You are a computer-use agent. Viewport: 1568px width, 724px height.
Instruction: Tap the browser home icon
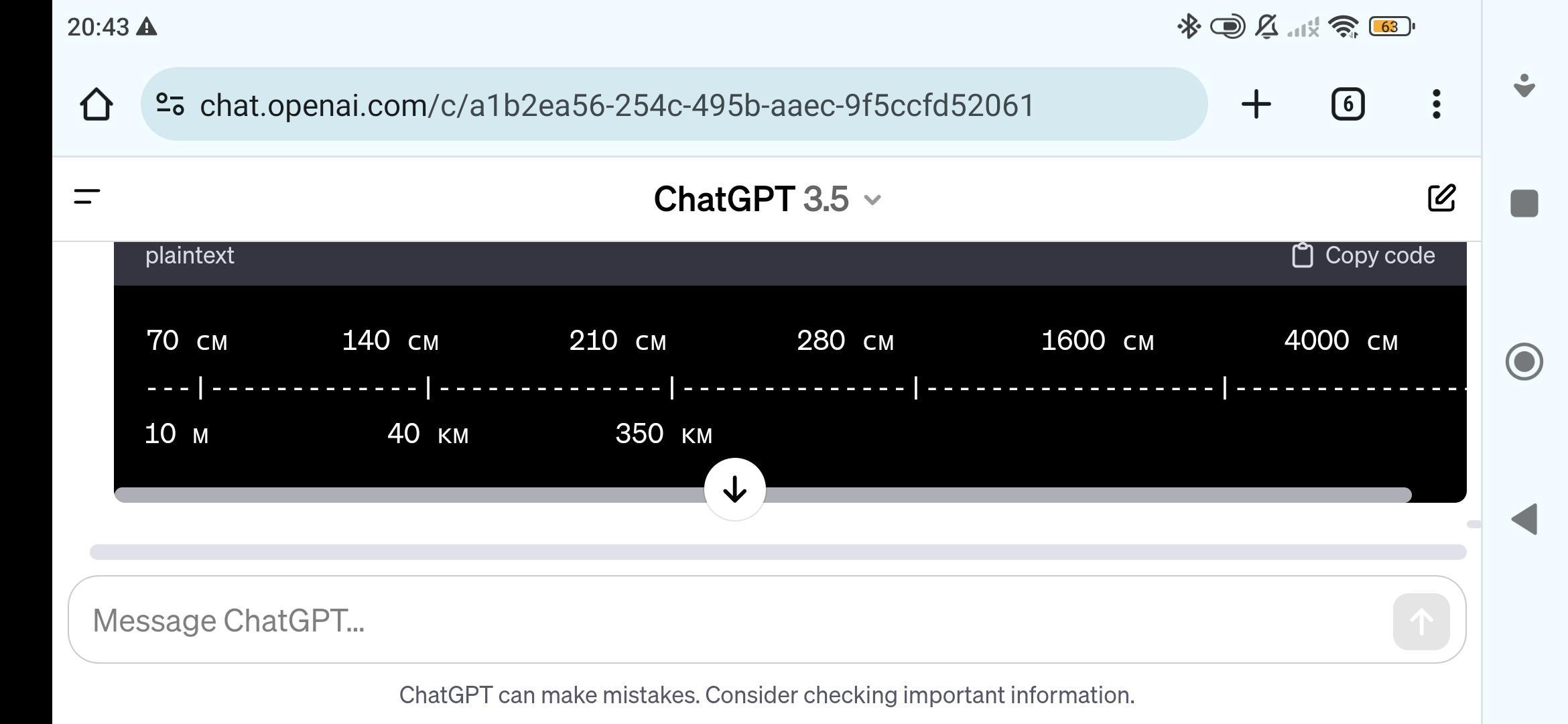coord(96,105)
